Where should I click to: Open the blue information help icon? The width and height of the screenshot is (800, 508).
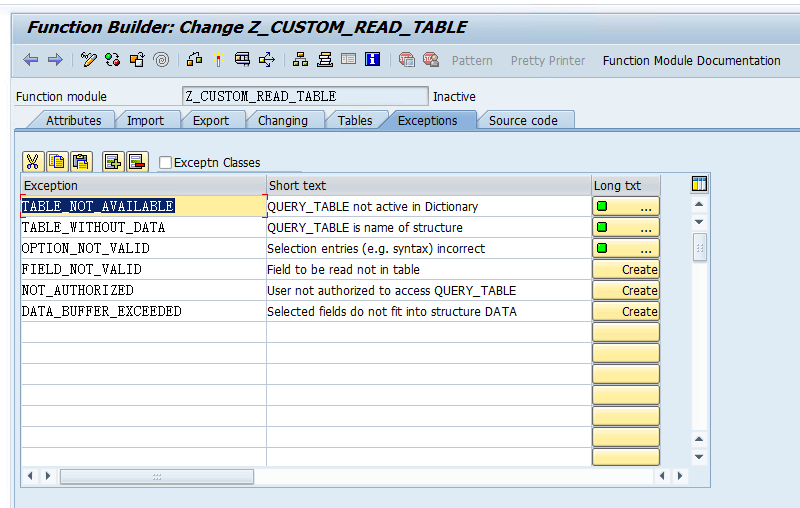[372, 60]
